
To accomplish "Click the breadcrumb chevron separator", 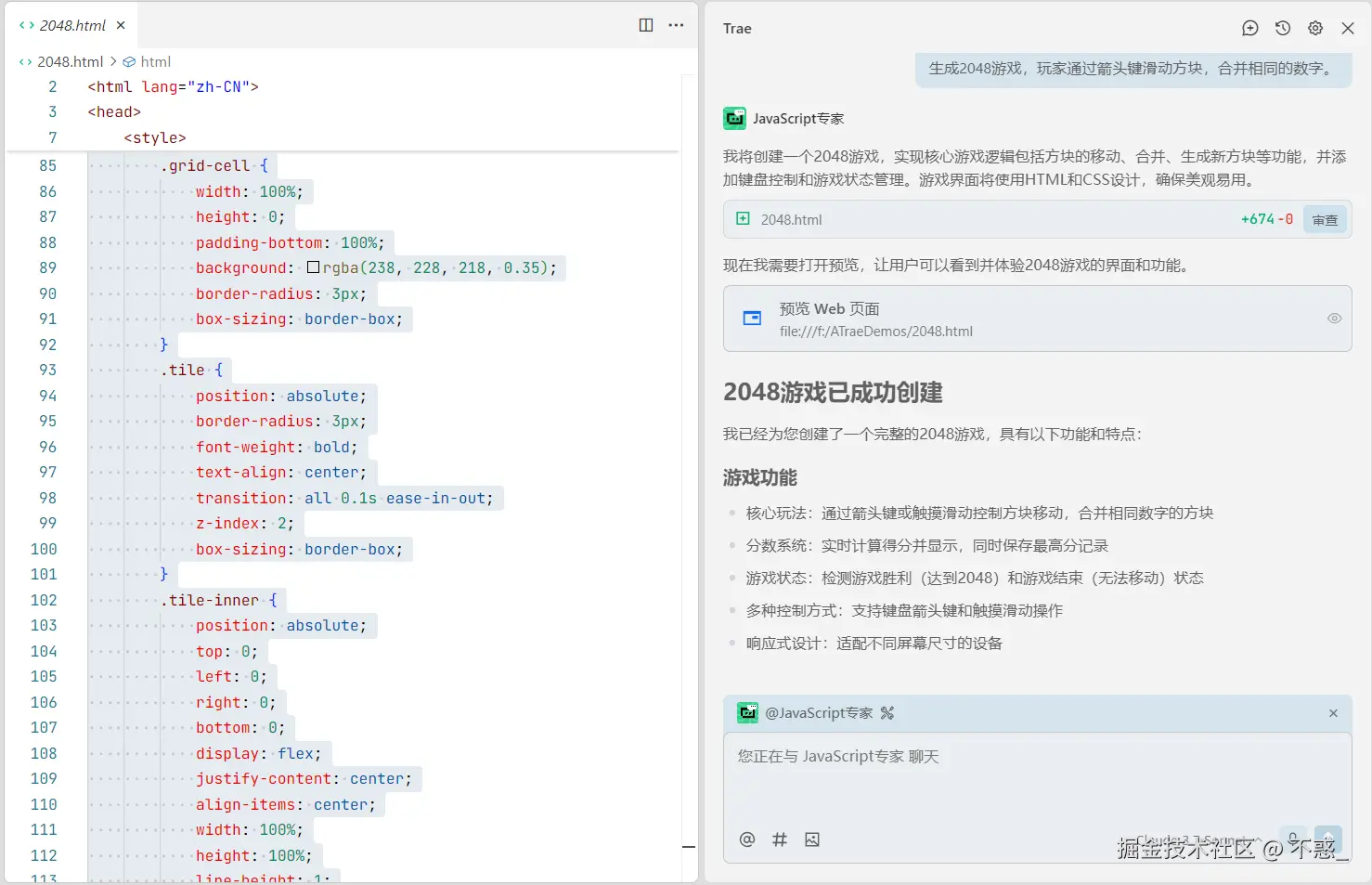I will [113, 61].
